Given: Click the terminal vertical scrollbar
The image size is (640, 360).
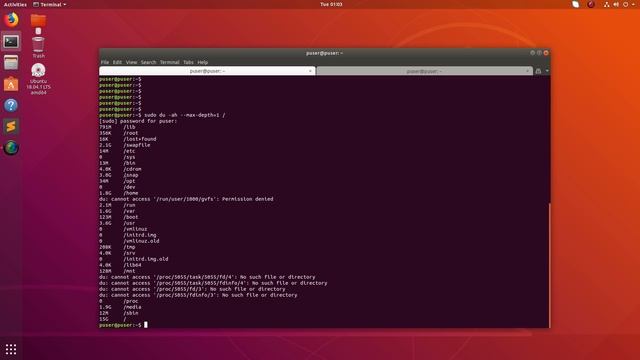Looking at the screenshot, I should [x=549, y=264].
